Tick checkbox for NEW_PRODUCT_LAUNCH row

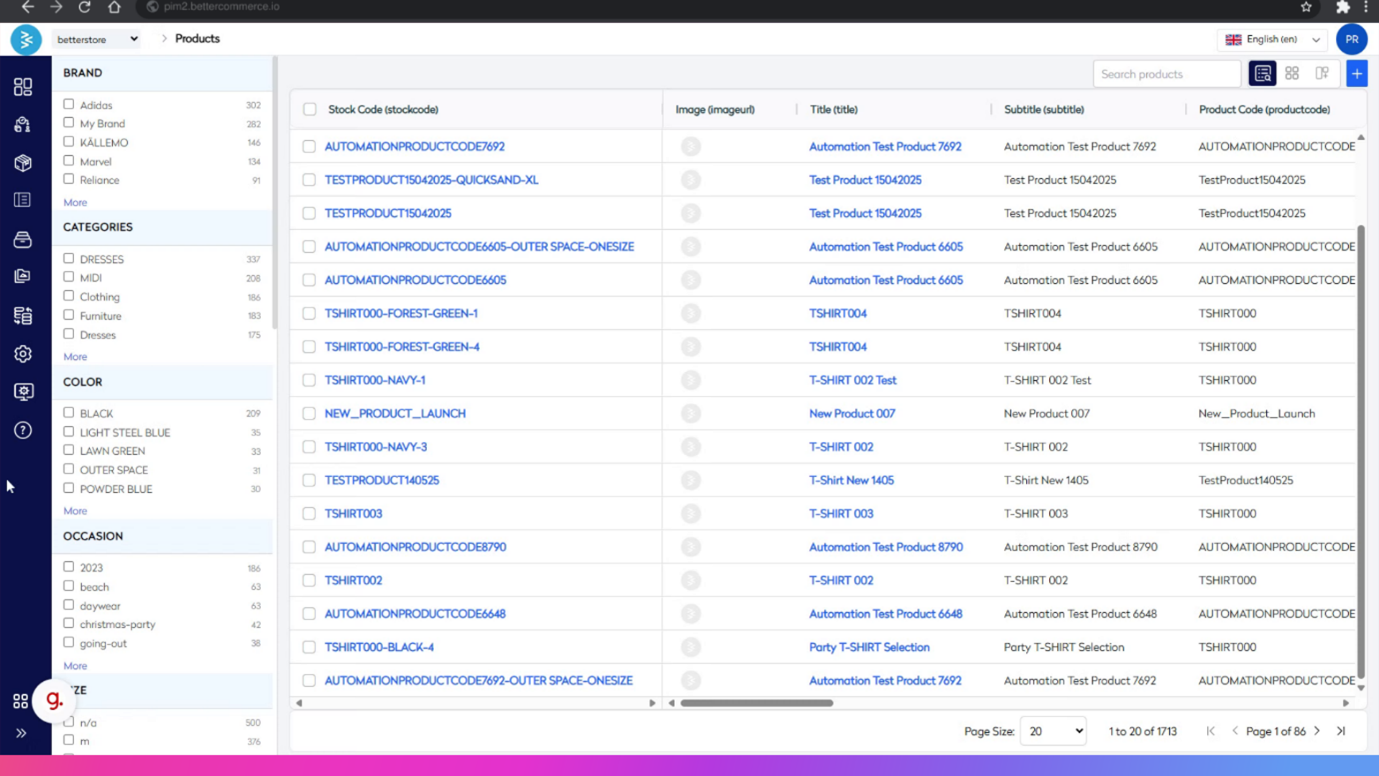(309, 413)
